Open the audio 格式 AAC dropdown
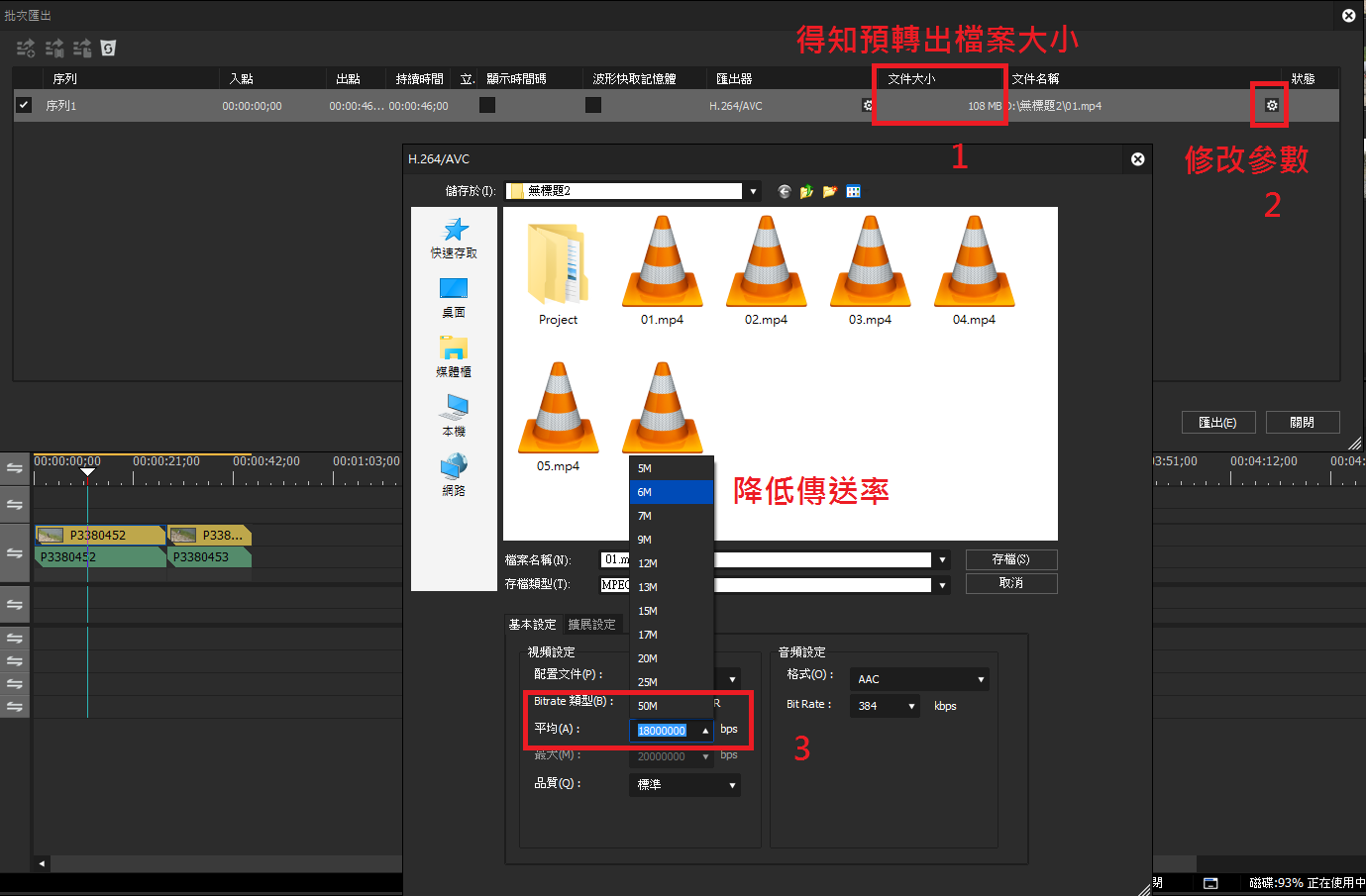Viewport: 1366px width, 896px height. (x=919, y=679)
